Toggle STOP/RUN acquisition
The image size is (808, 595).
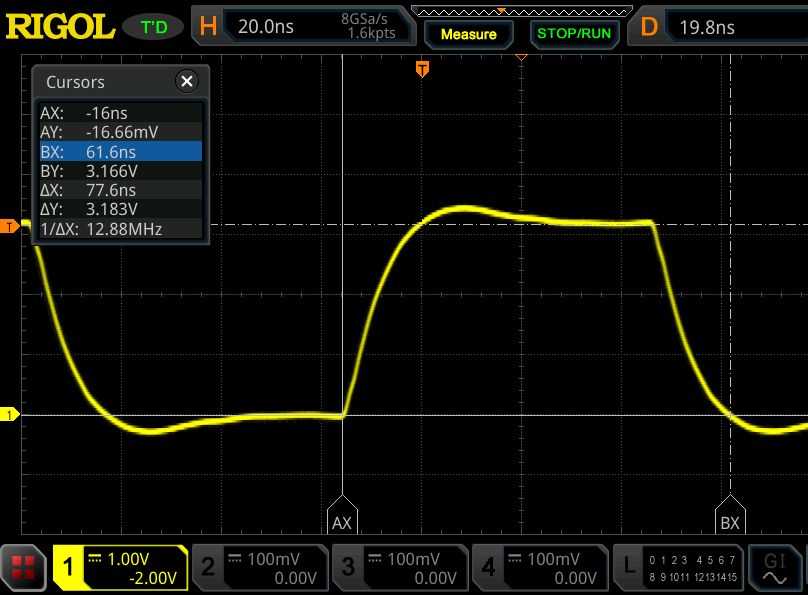tap(574, 34)
